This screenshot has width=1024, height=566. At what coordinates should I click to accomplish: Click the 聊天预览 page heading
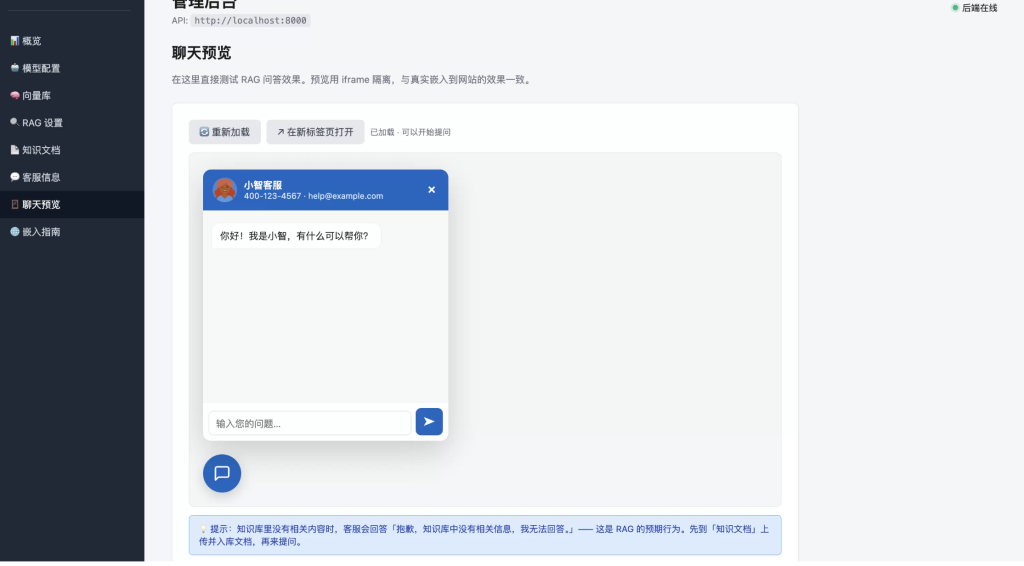[x=201, y=53]
